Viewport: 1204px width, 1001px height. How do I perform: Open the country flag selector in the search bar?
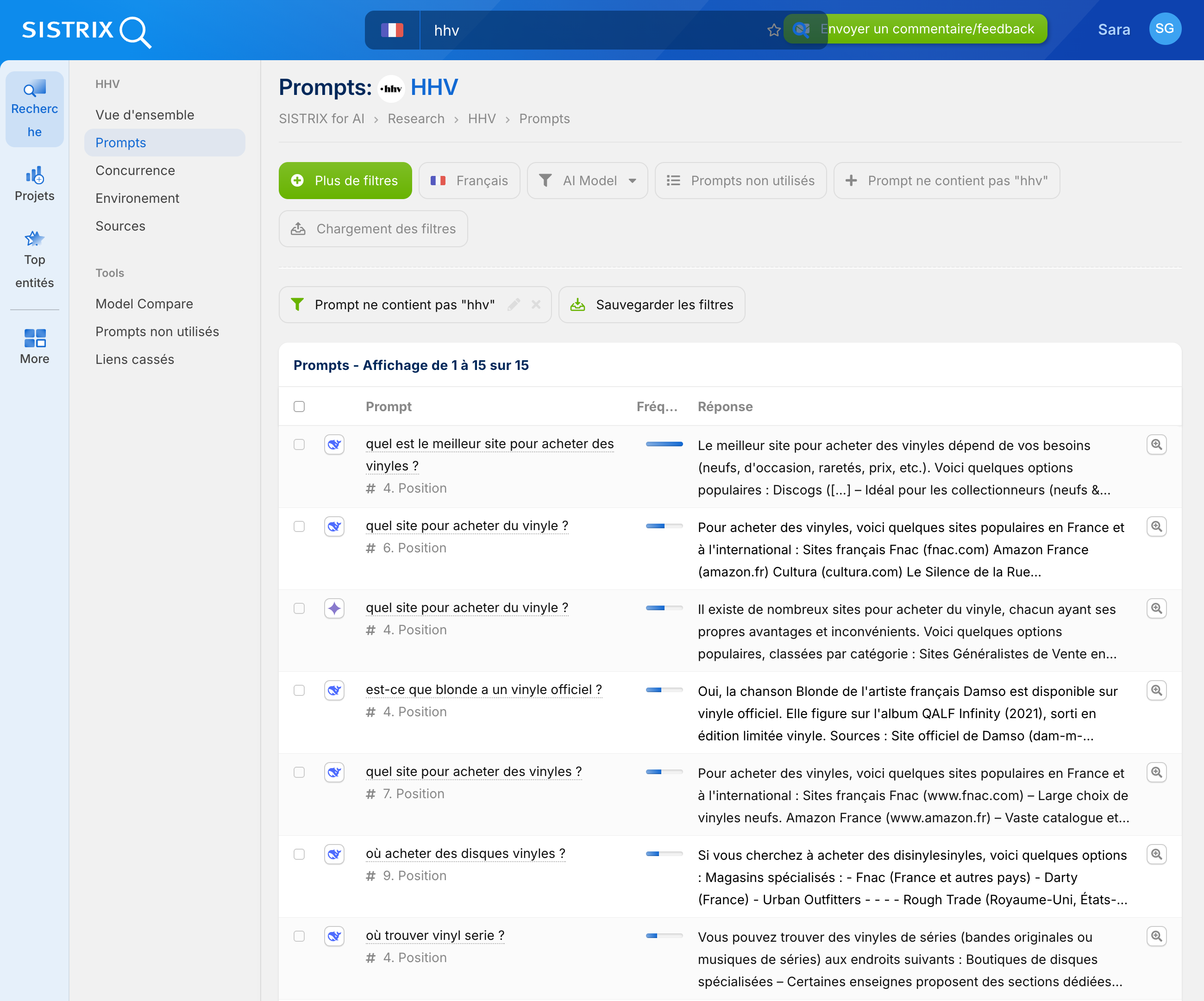click(392, 30)
